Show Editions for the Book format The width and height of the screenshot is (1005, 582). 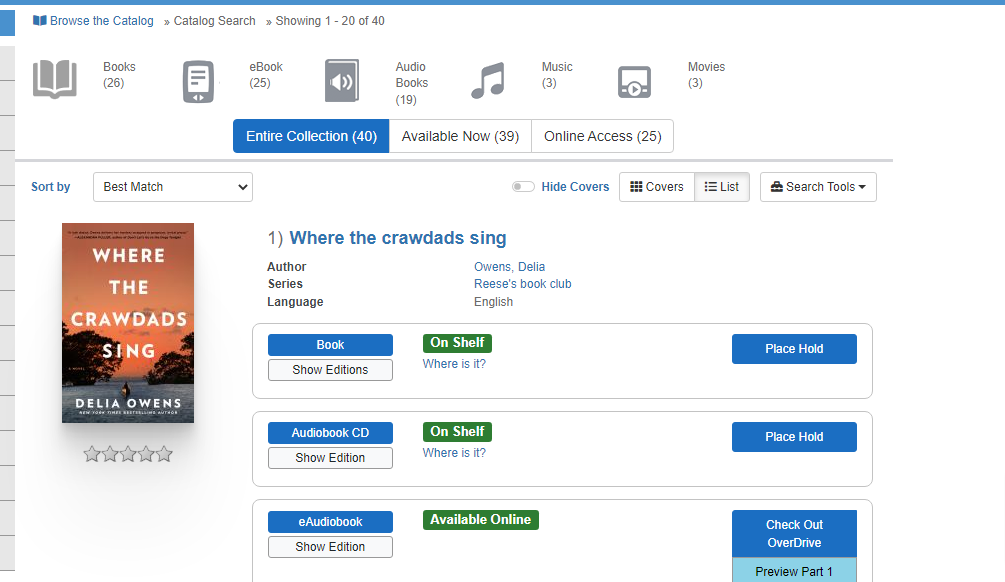[330, 370]
